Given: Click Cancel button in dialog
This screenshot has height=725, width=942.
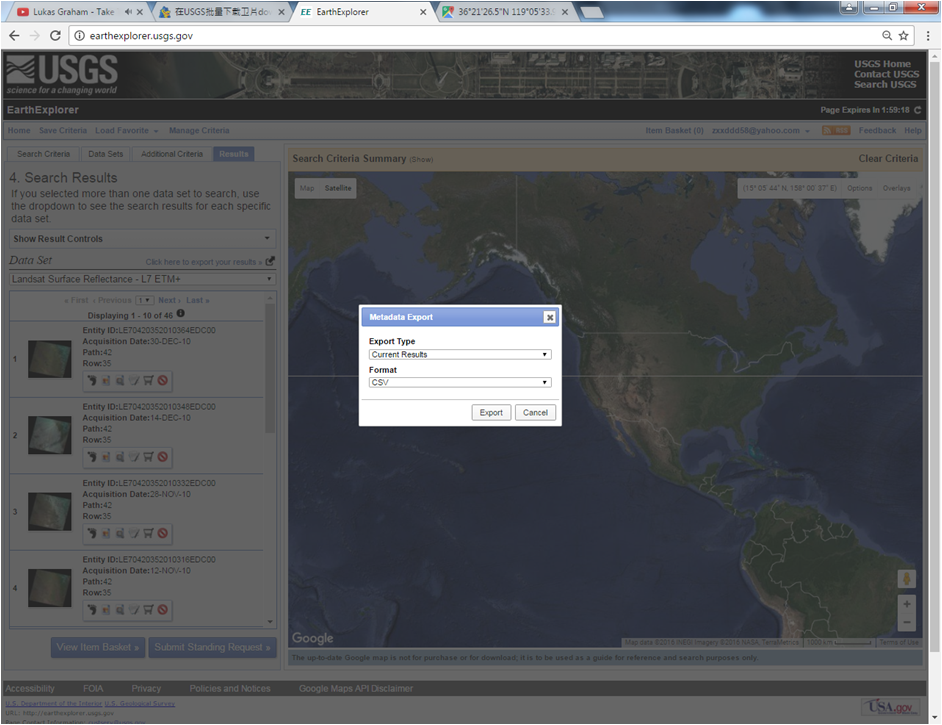Looking at the screenshot, I should [535, 413].
